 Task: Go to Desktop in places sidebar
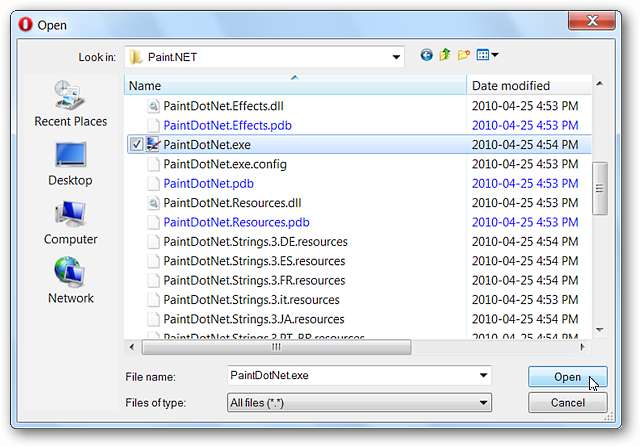[70, 164]
